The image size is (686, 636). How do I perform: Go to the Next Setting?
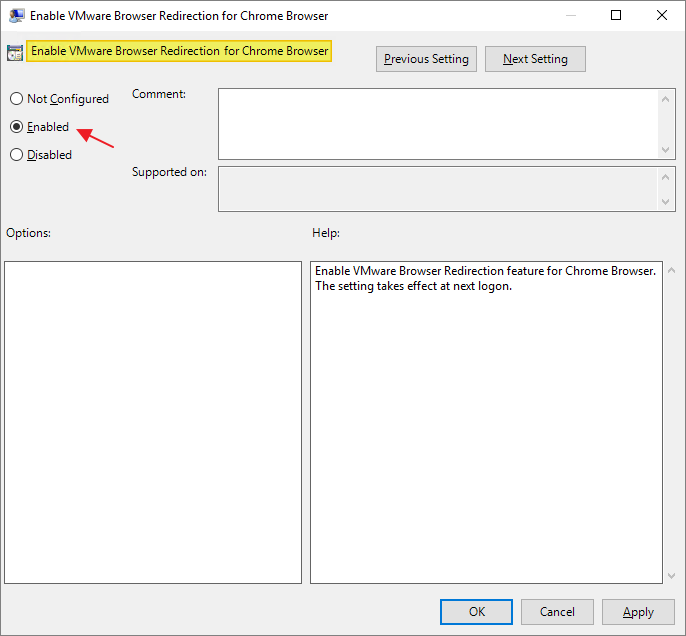535,59
